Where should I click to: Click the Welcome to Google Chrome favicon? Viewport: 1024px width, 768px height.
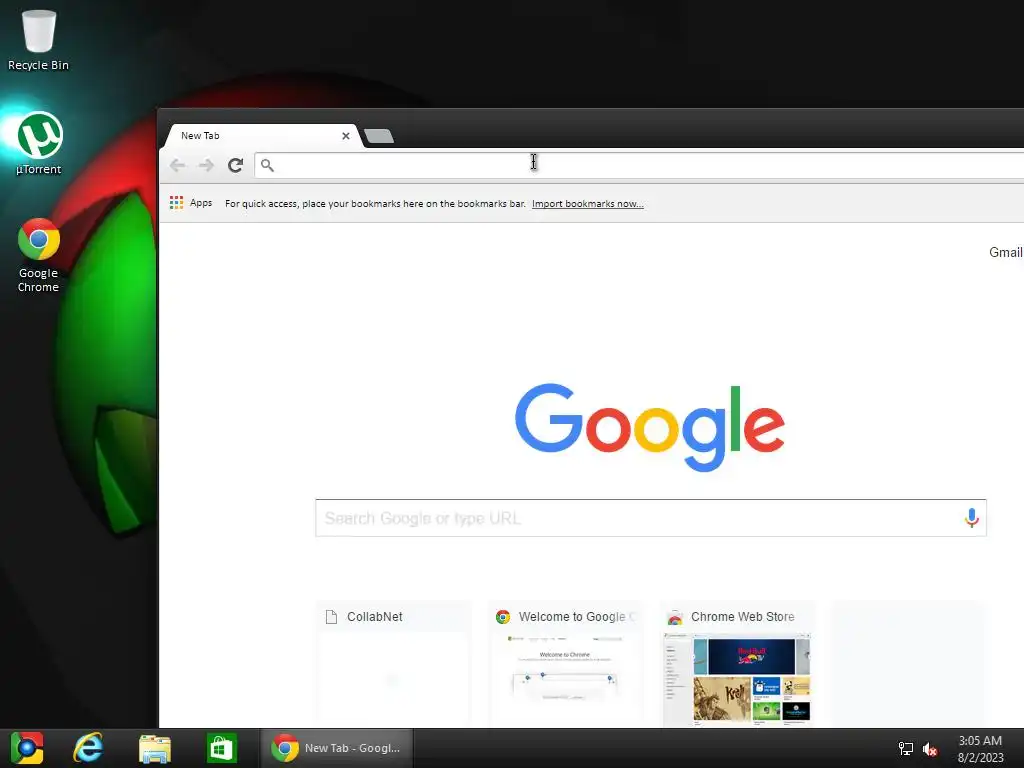503,617
